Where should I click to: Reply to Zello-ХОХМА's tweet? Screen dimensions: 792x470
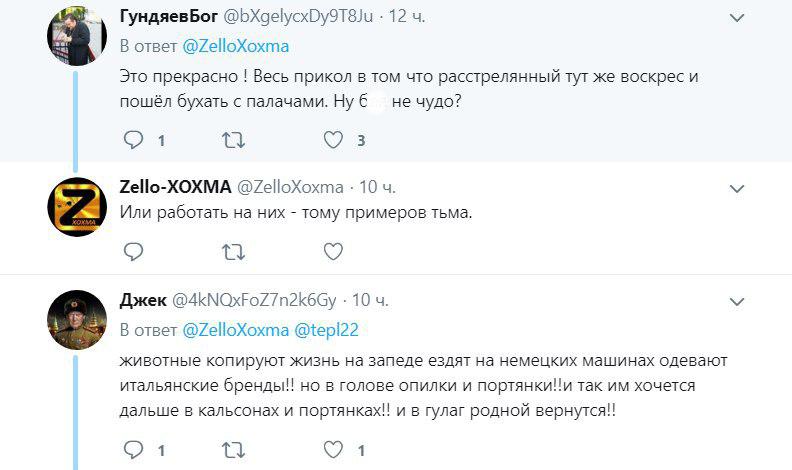(134, 251)
